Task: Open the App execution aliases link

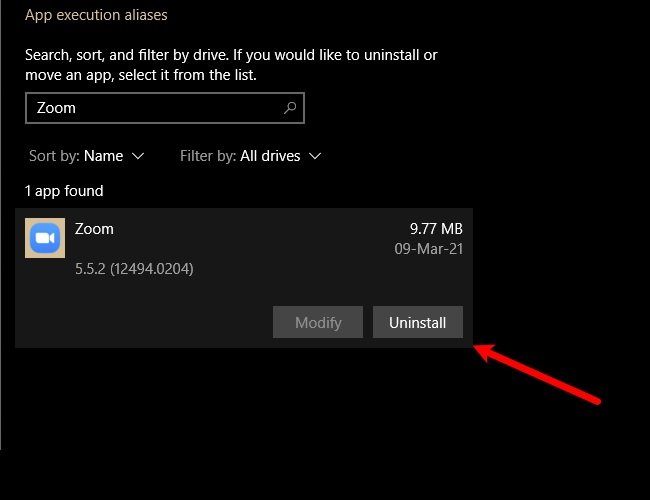Action: [96, 15]
